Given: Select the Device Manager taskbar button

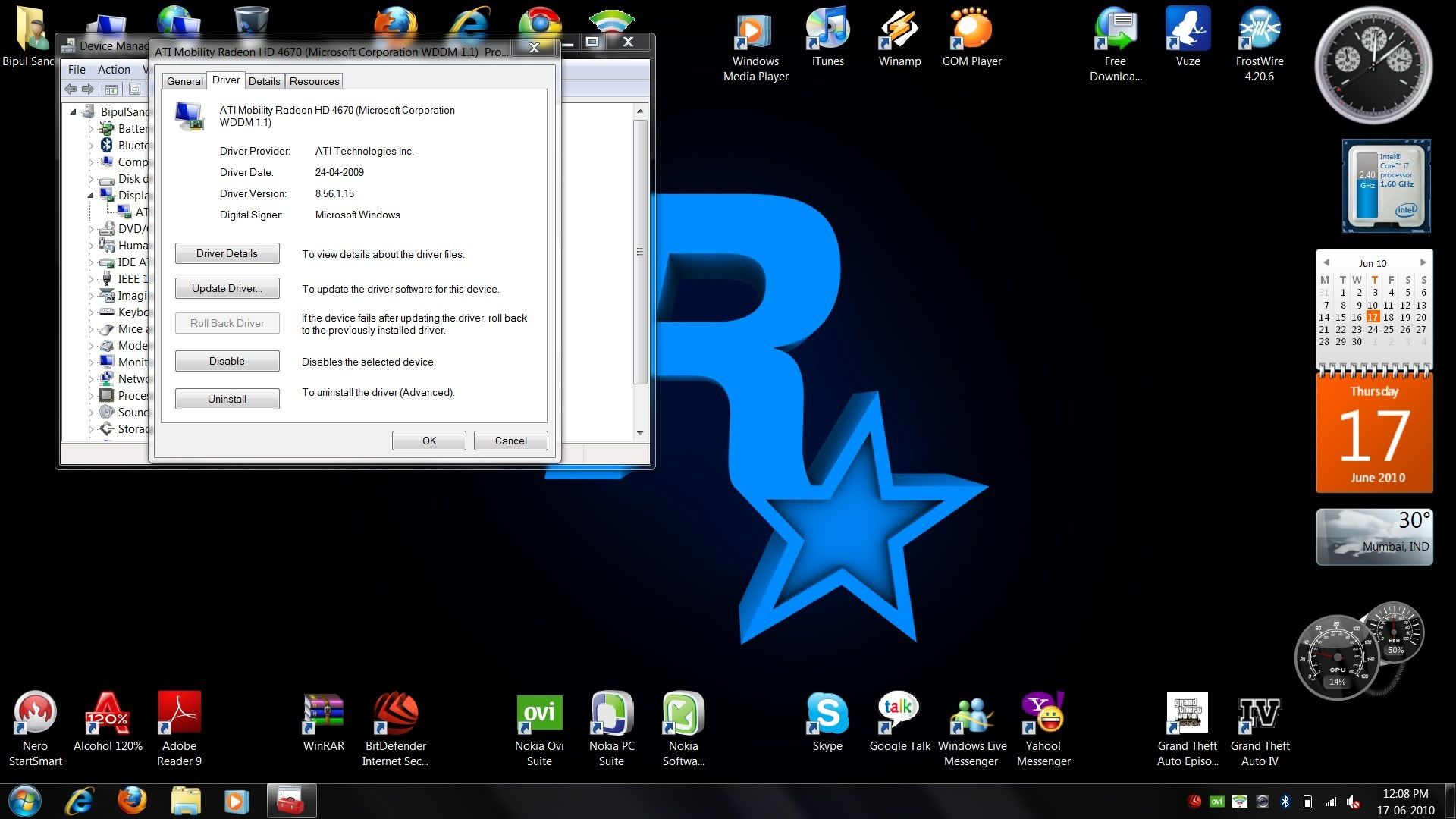Looking at the screenshot, I should pos(291,802).
